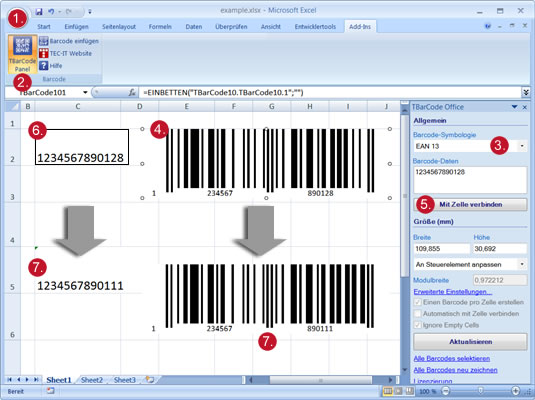535x400 pixels.
Task: Toggle the TBarCode Panel button
Action: [22, 55]
